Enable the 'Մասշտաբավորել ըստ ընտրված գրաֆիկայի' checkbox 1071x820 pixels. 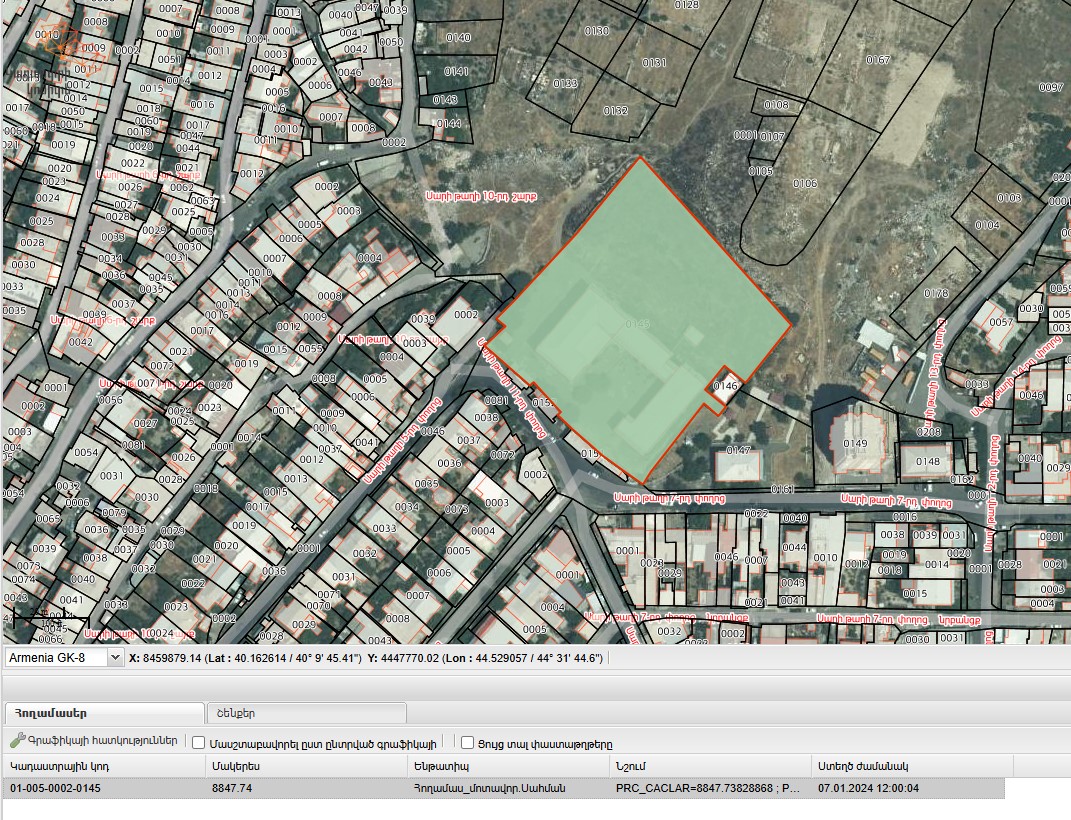tap(199, 743)
